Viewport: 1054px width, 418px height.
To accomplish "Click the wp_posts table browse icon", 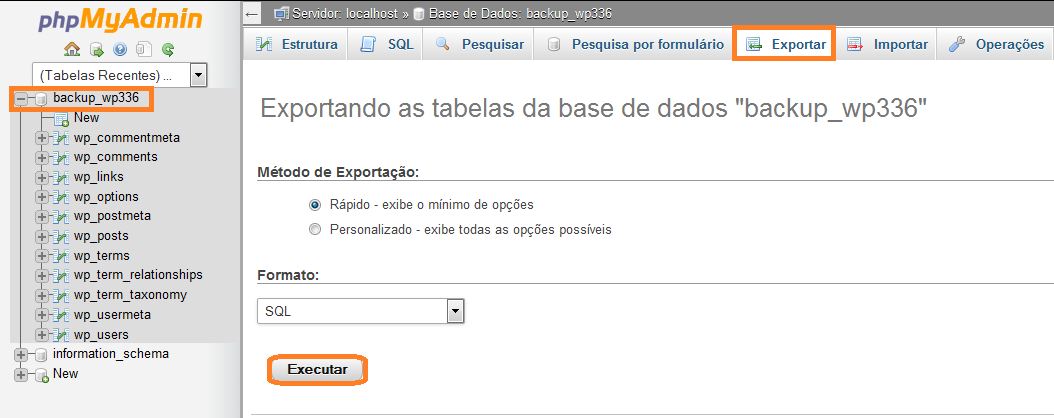I will coord(60,237).
